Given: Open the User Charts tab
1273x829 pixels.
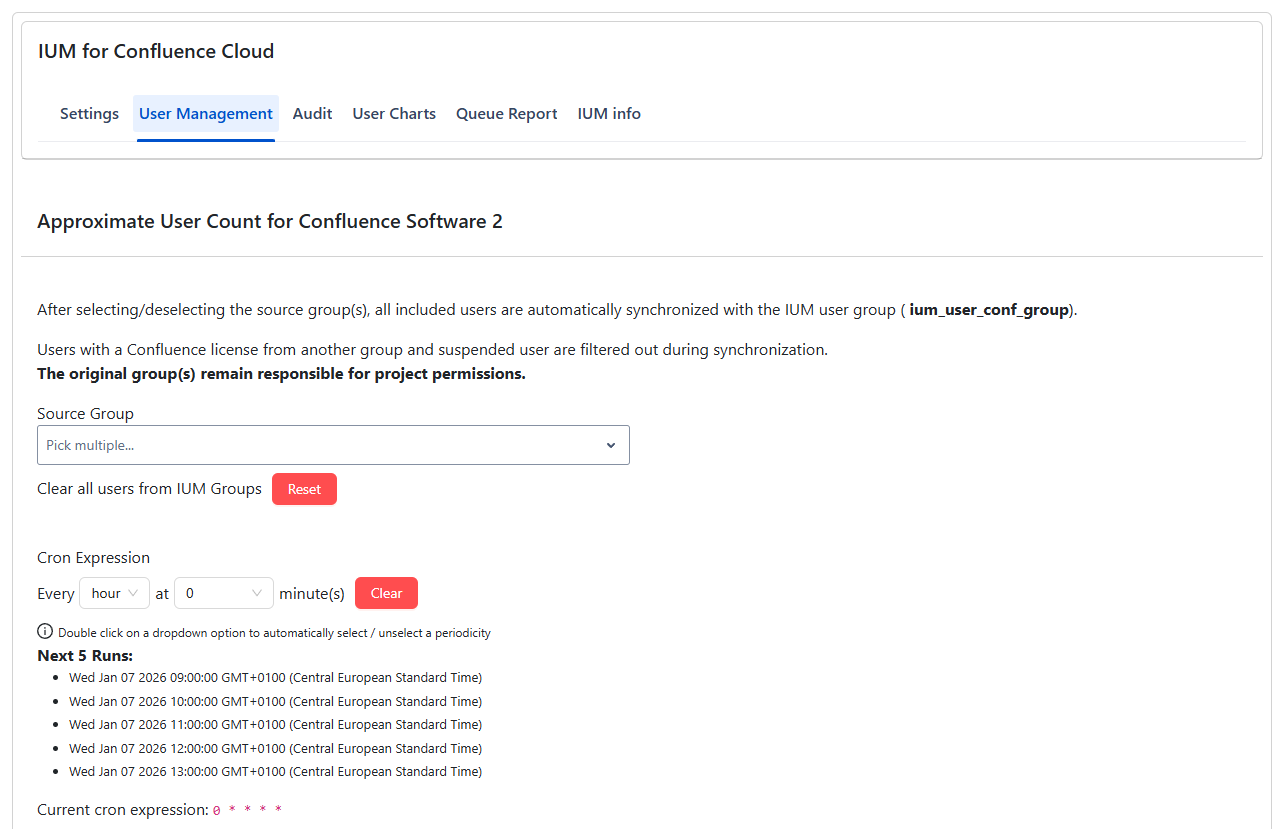Looking at the screenshot, I should [x=394, y=114].
